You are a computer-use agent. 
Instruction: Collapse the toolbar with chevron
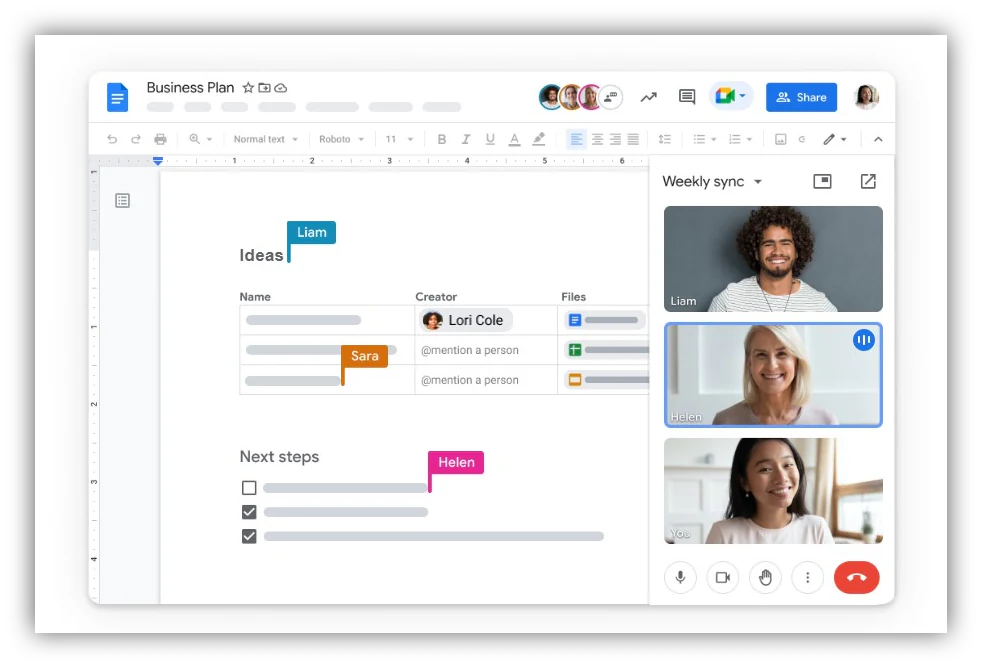point(878,139)
